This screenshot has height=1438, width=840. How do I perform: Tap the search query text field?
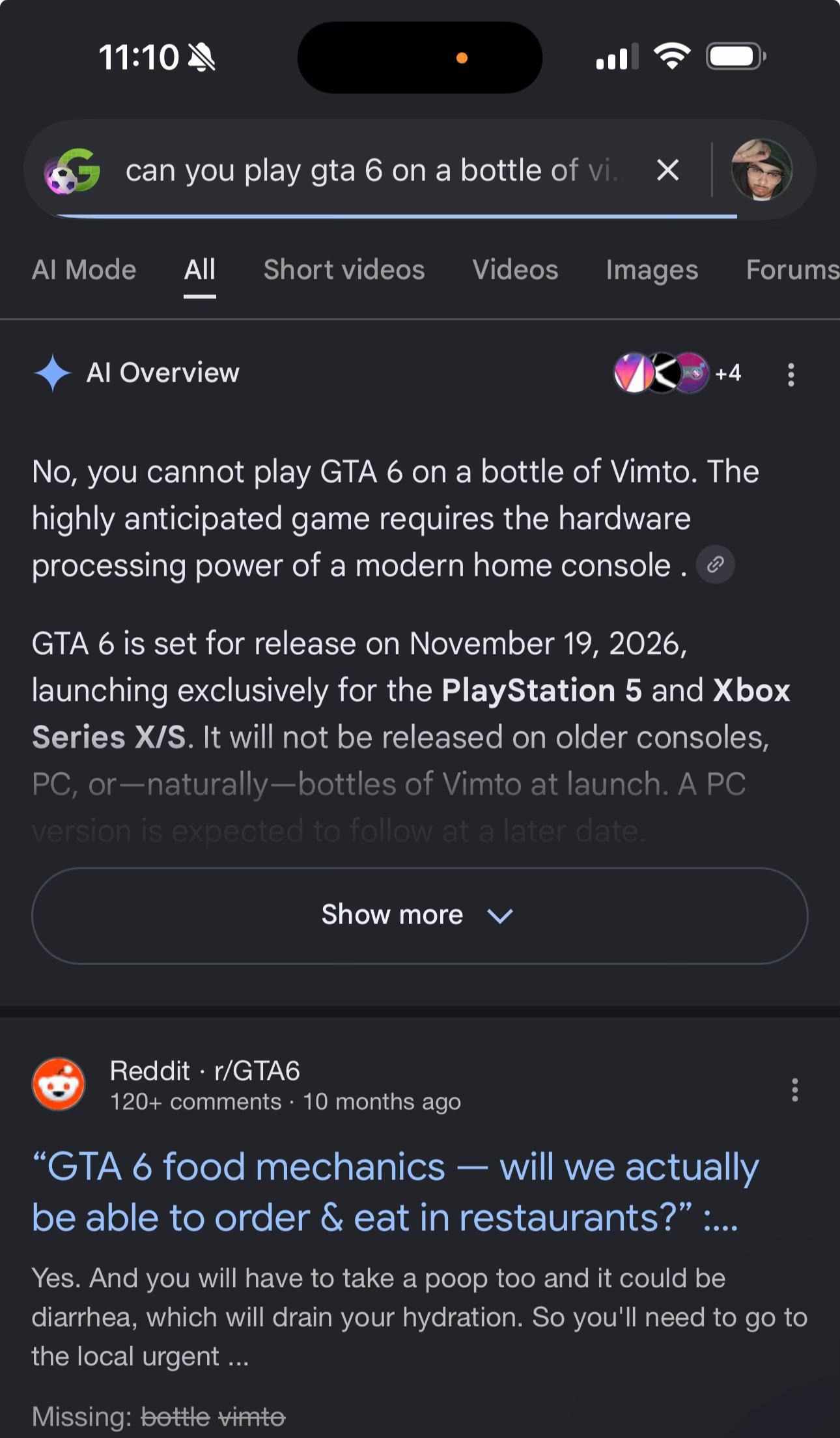tap(374, 171)
